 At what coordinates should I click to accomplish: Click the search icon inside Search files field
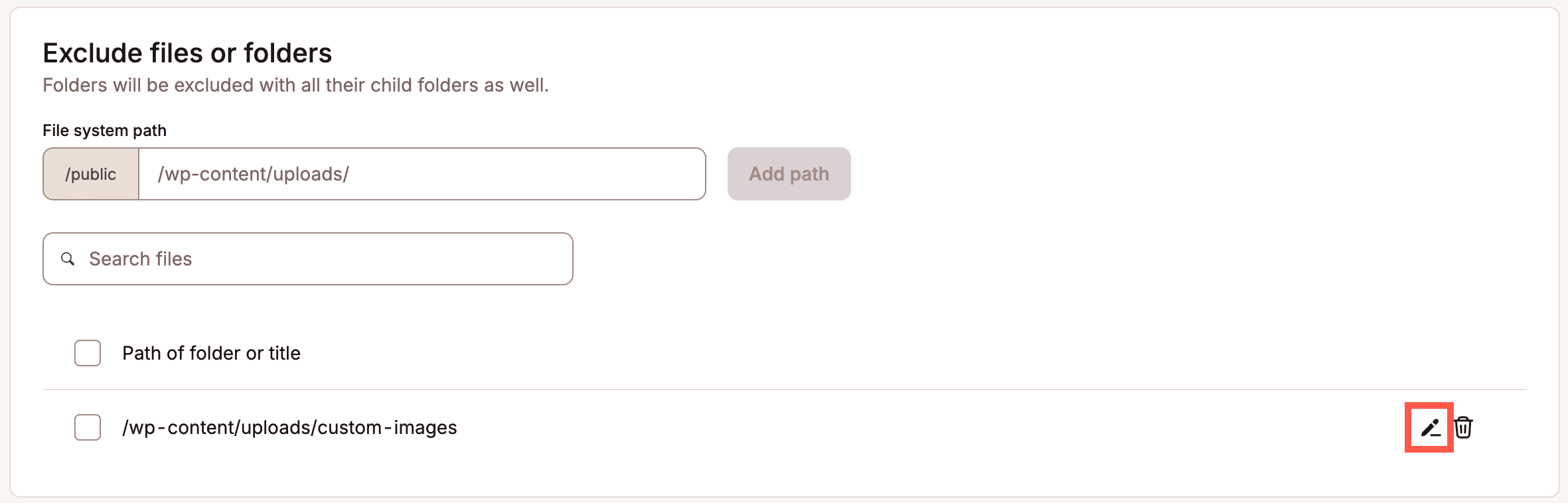tap(69, 259)
